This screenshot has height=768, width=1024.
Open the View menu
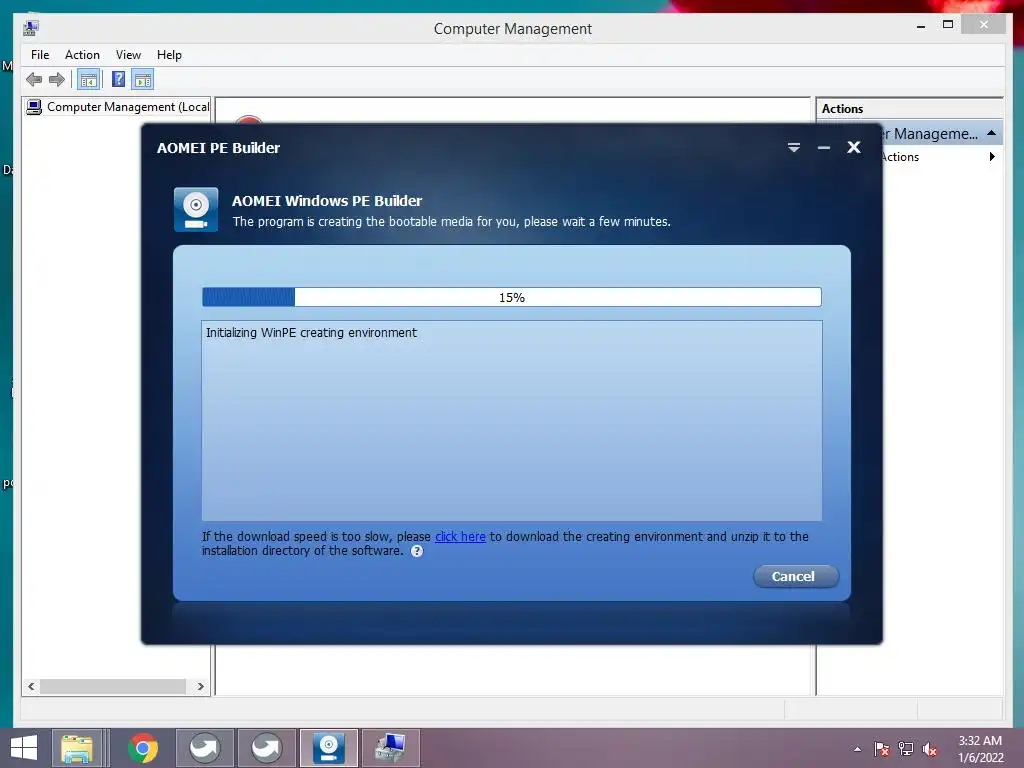[x=128, y=55]
